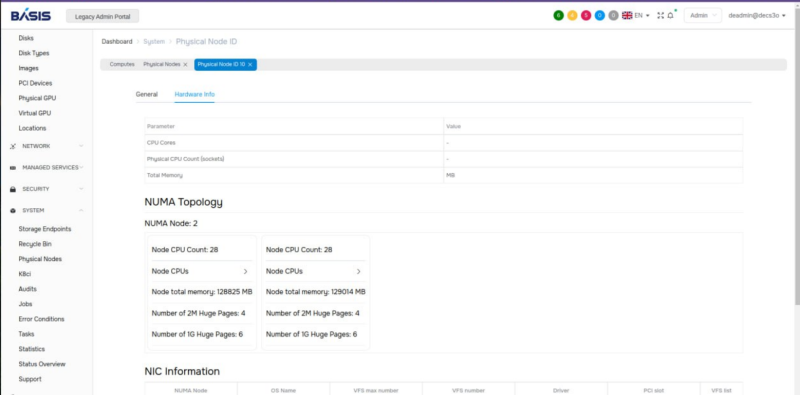Click the red status counter badge
Screen dimensions: 800x395
click(586, 15)
